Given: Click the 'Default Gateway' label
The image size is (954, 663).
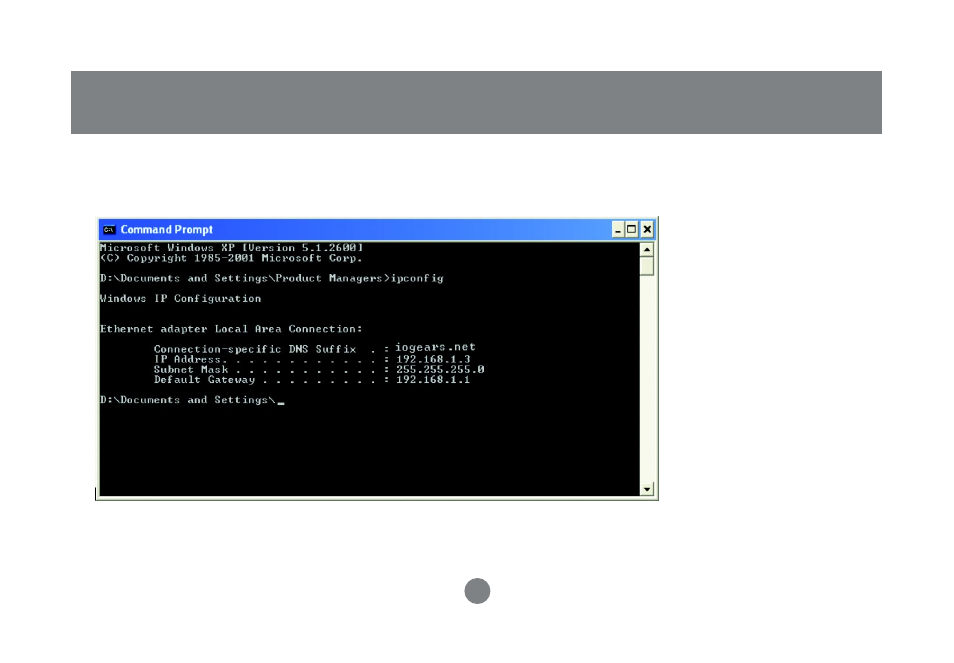Looking at the screenshot, I should [x=204, y=380].
